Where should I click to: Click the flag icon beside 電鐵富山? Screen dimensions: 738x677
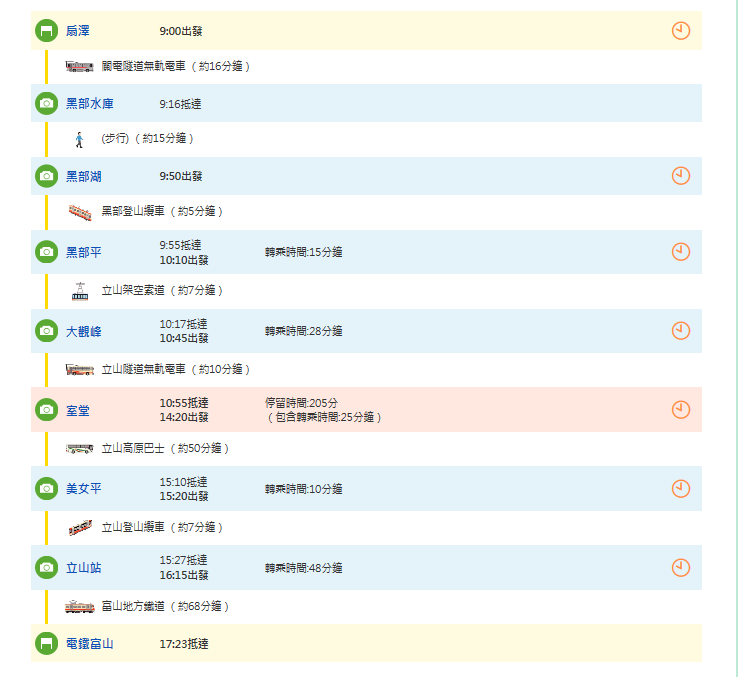tap(46, 643)
